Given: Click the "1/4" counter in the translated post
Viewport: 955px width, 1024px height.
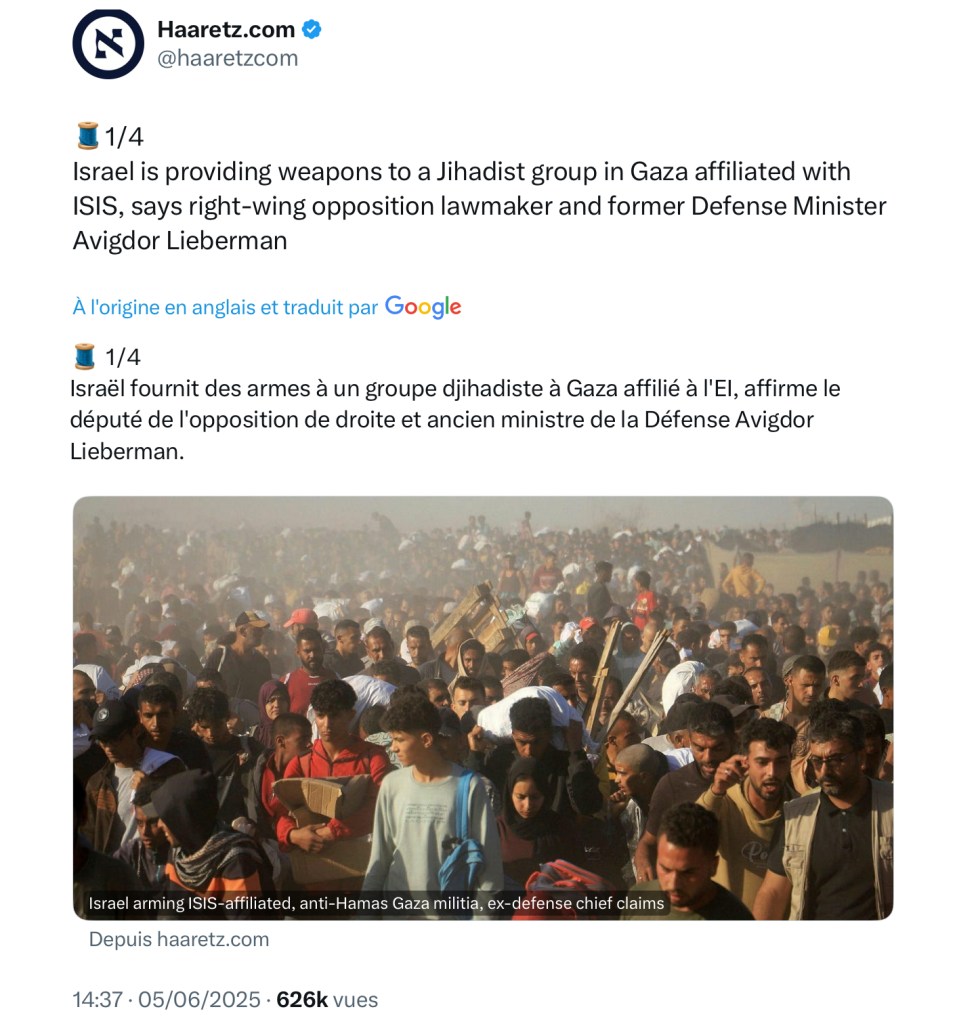Looking at the screenshot, I should 123,357.
